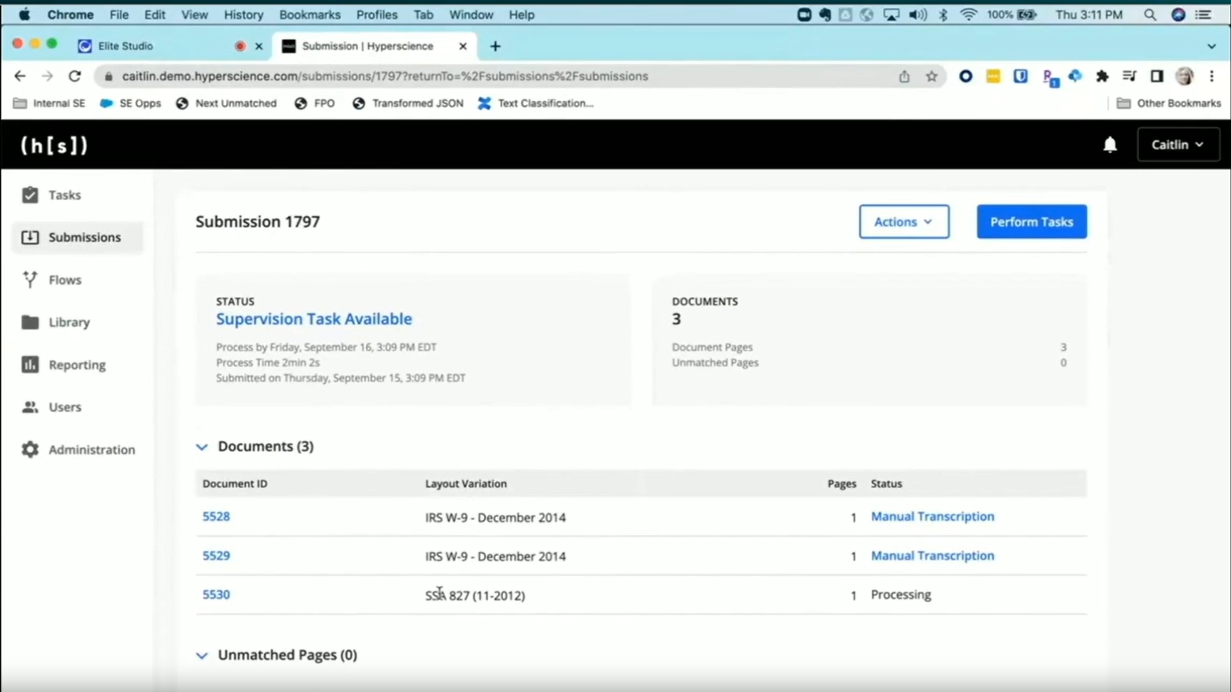Open the Bookmarks menu
This screenshot has width=1231, height=692.
(x=309, y=15)
